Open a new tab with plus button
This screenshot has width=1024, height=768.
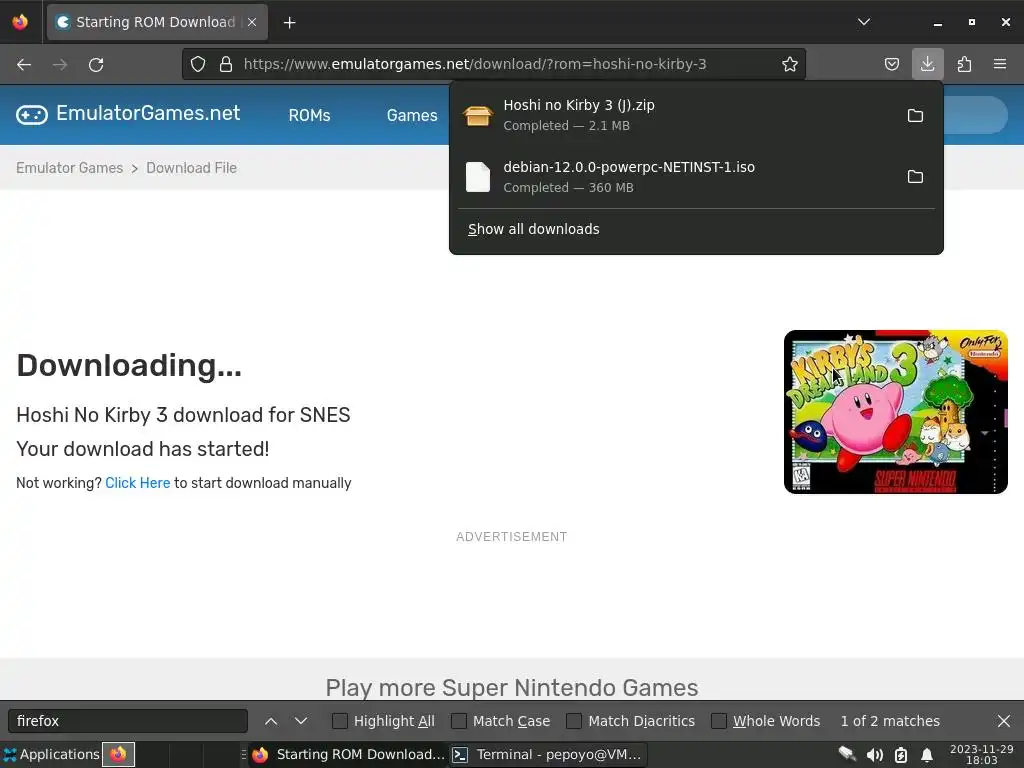[289, 23]
